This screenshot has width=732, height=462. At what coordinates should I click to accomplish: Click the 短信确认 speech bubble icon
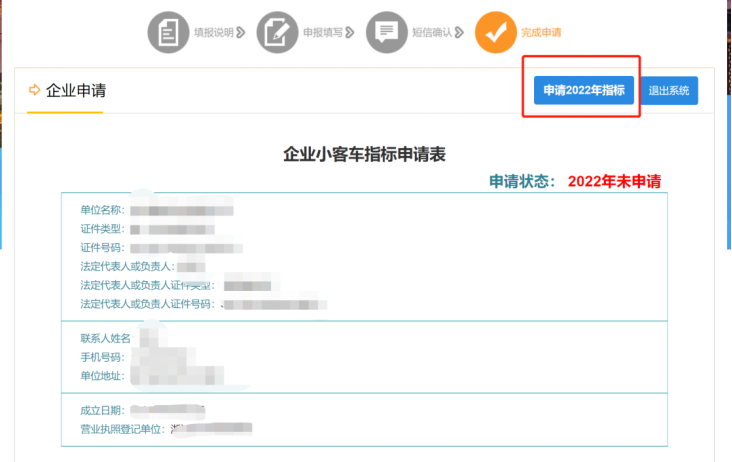(386, 32)
